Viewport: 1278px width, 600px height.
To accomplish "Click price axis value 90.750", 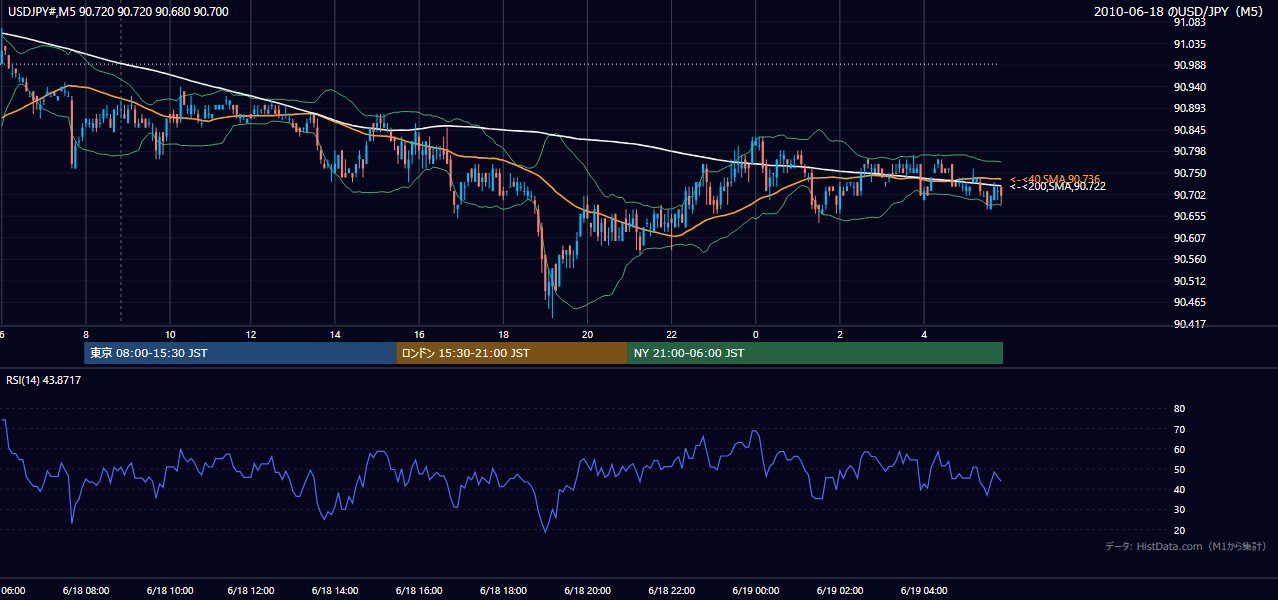I will pyautogui.click(x=1190, y=173).
